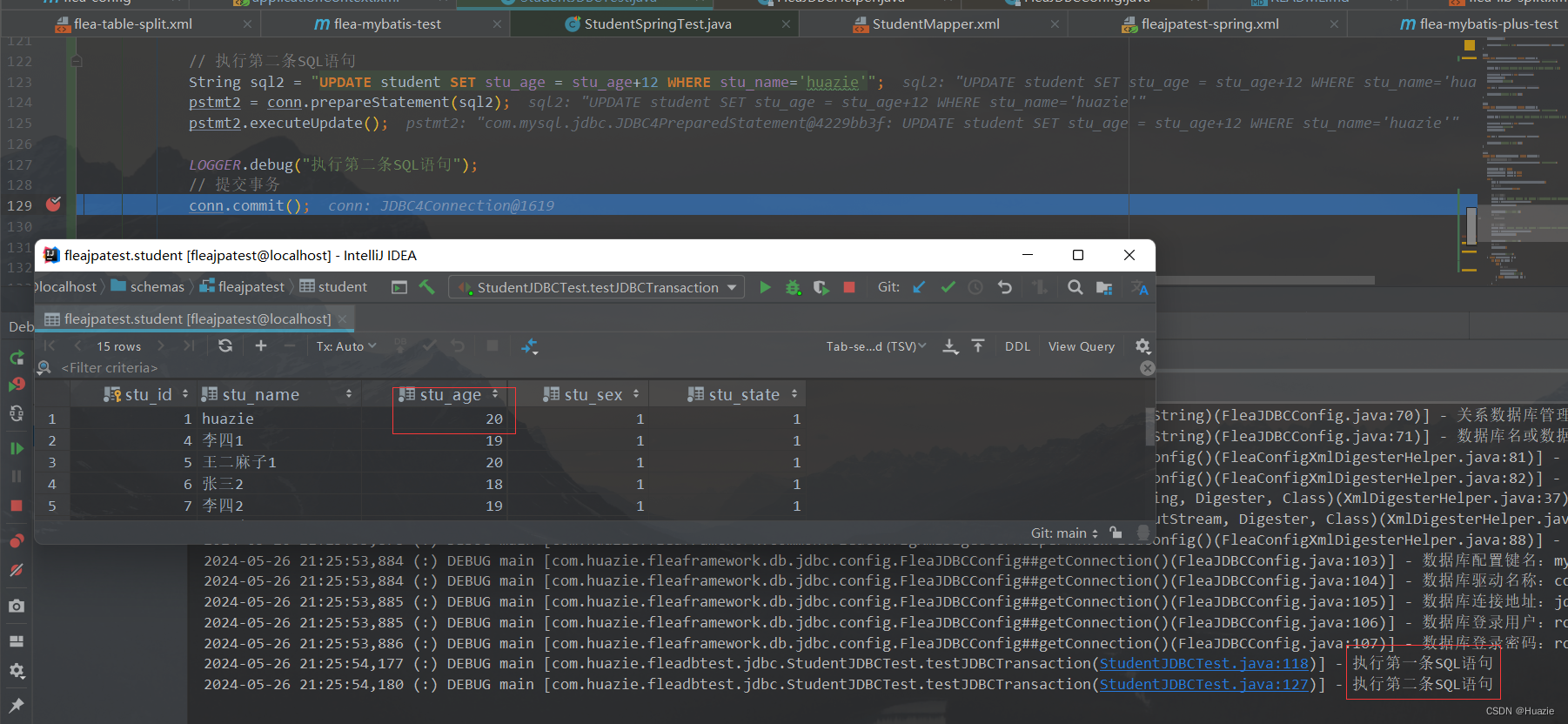Image resolution: width=1568 pixels, height=724 pixels.
Task: Run StudentJDBCTest.testJDBCTransaction with the green play icon
Action: (x=765, y=287)
